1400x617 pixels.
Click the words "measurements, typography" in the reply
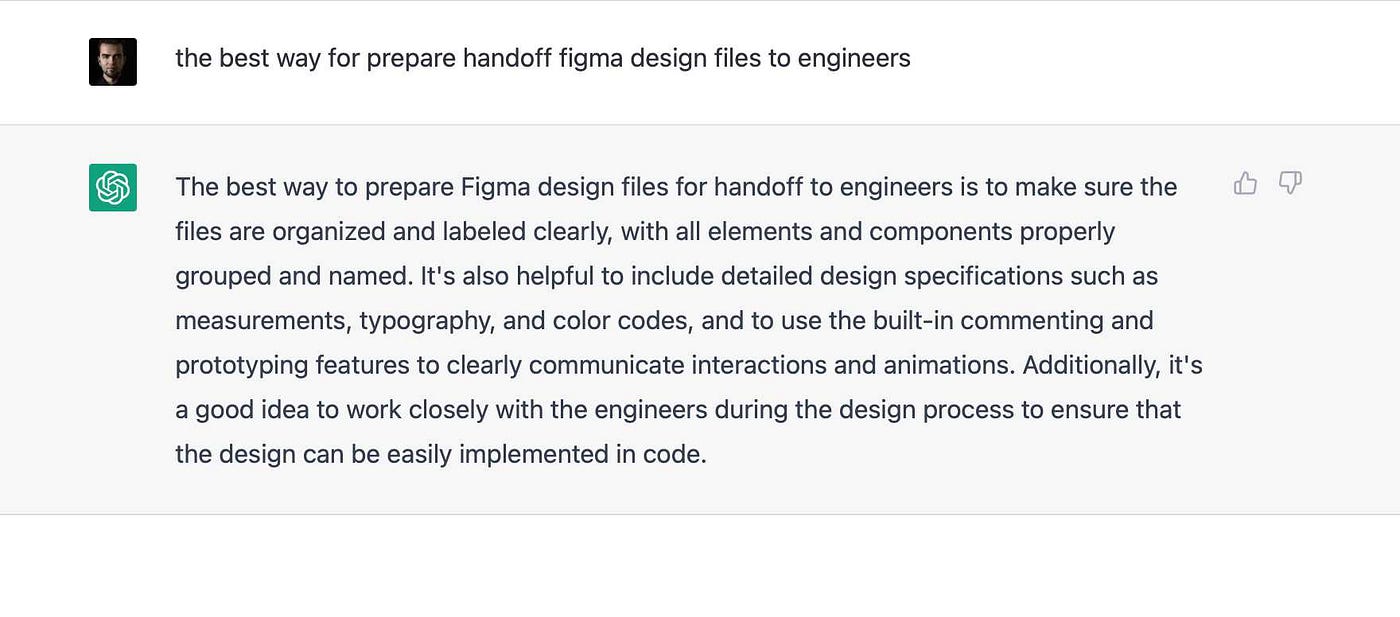[x=335, y=321]
